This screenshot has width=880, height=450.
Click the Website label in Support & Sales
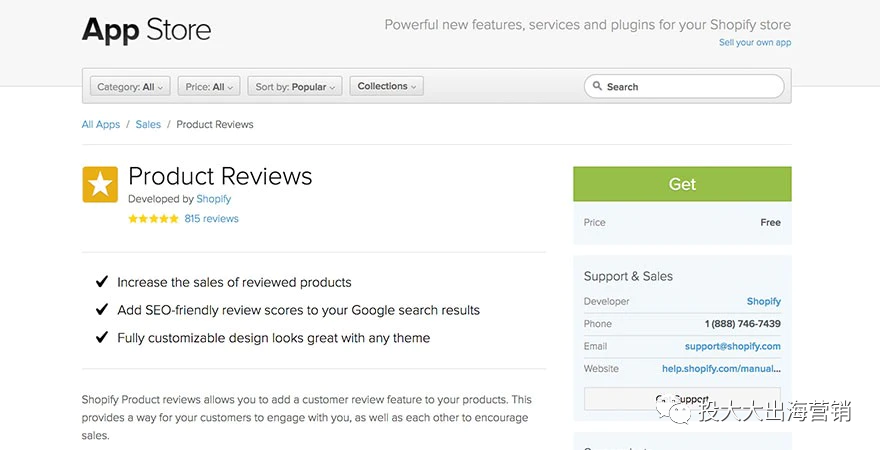(601, 369)
